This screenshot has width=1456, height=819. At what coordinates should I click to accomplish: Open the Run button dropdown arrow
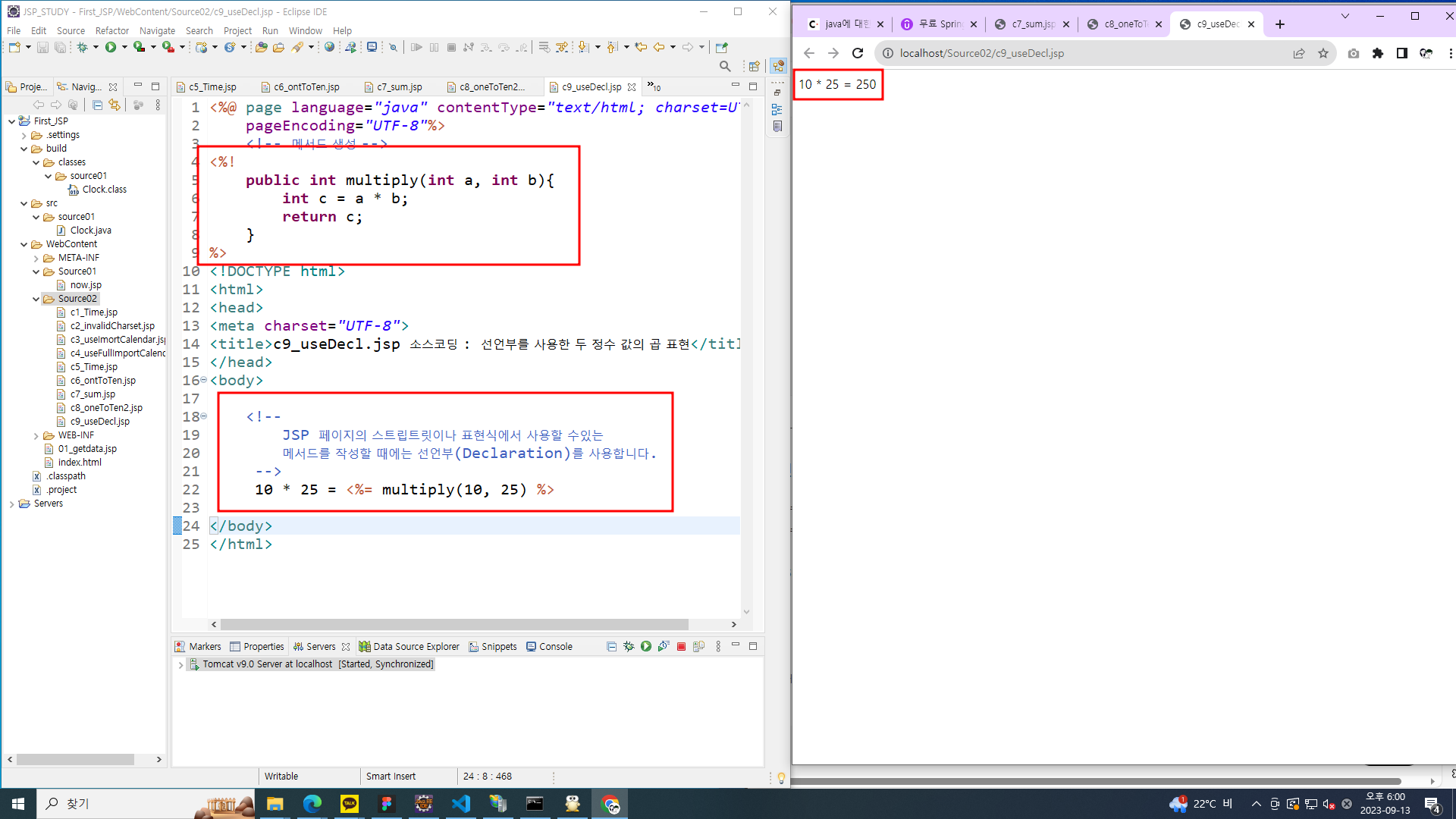[x=124, y=47]
